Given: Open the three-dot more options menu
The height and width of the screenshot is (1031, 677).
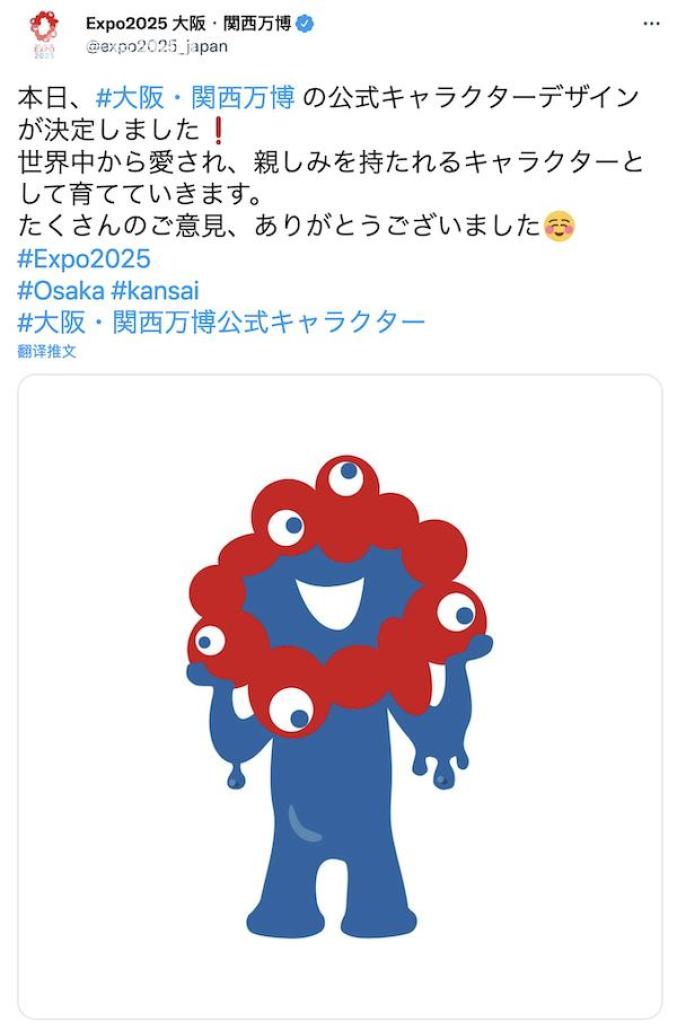Looking at the screenshot, I should point(651,24).
